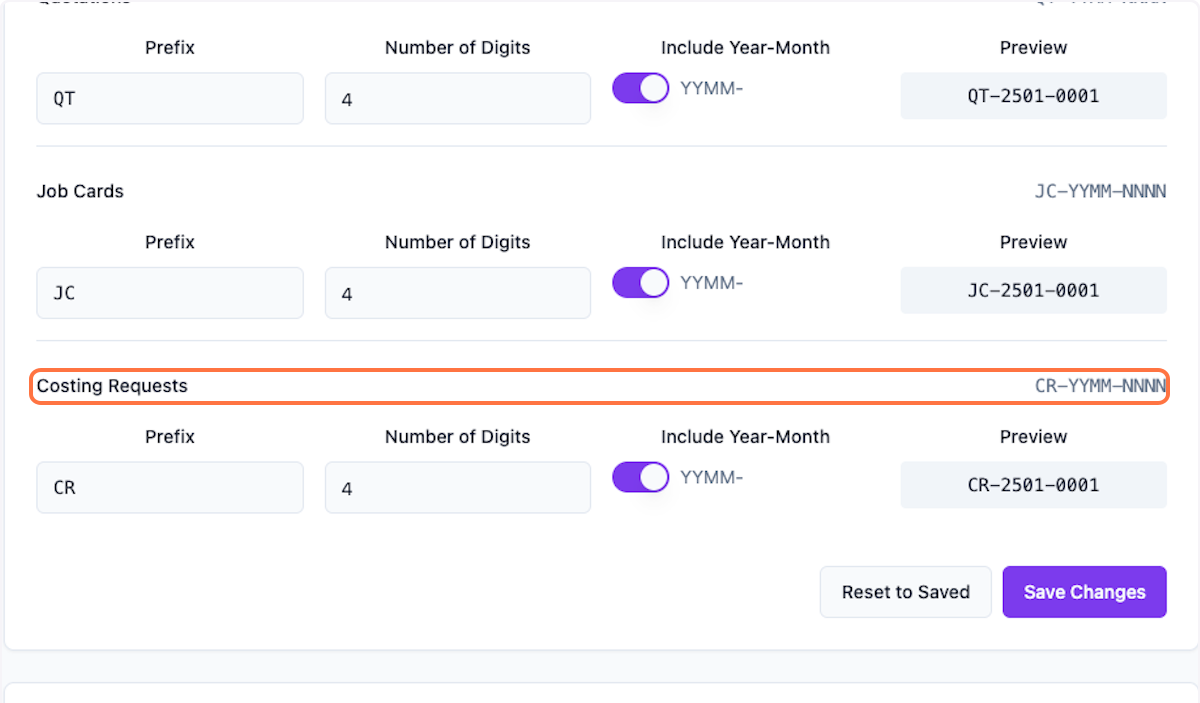
Task: Click YYMM- label beside Costing Requests toggle
Action: [x=712, y=477]
